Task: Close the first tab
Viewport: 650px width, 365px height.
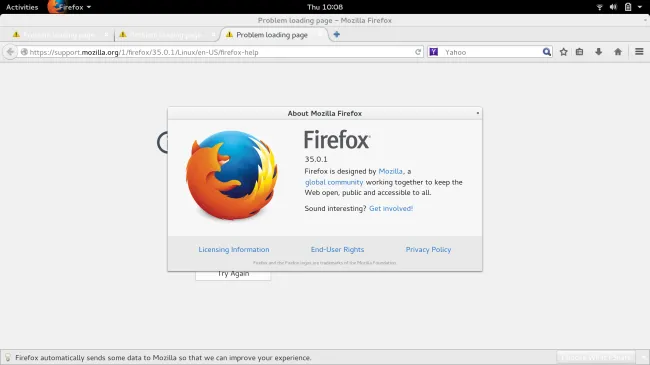Action: pyautogui.click(x=107, y=35)
